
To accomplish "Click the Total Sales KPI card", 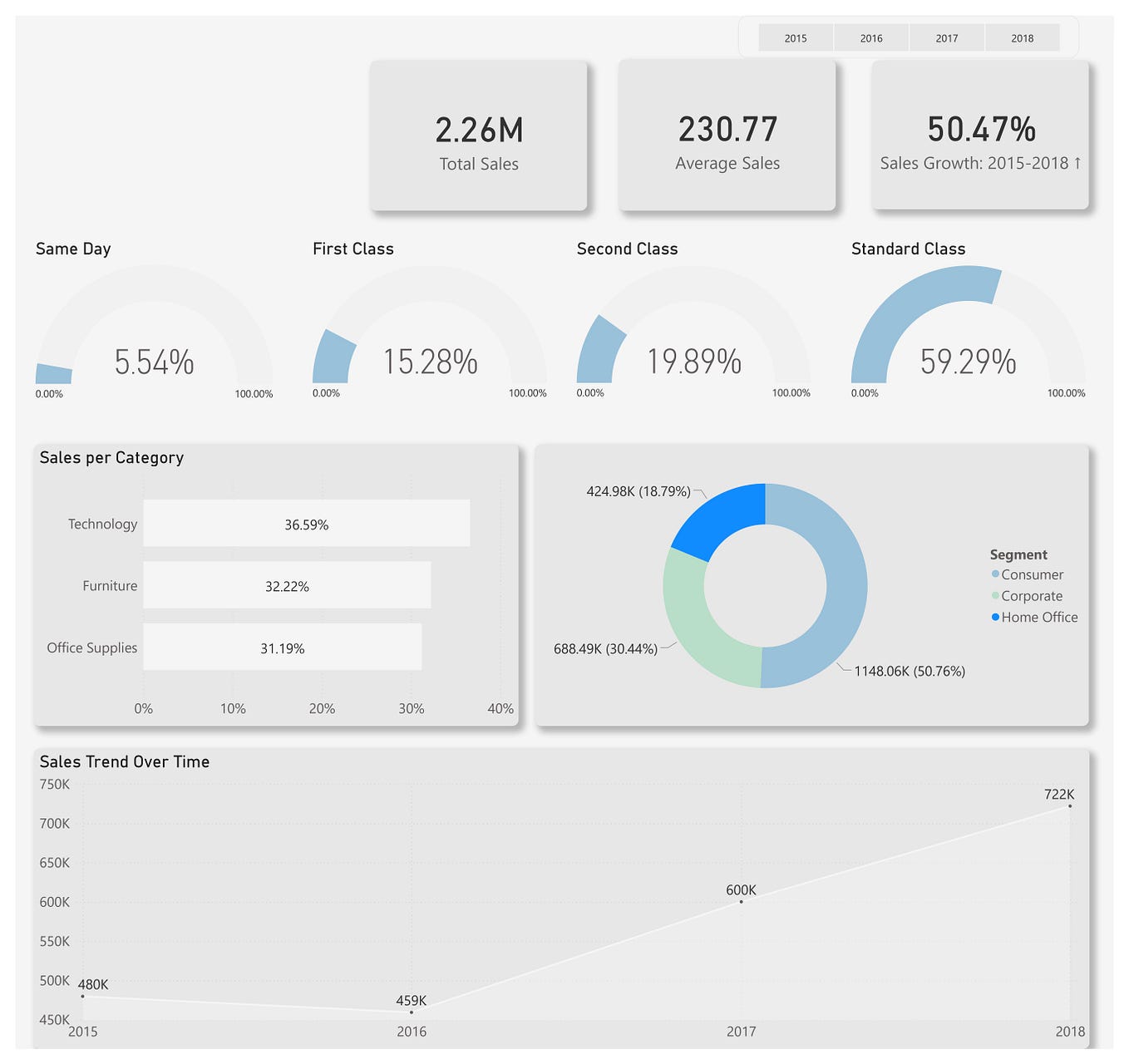I will click(x=479, y=135).
